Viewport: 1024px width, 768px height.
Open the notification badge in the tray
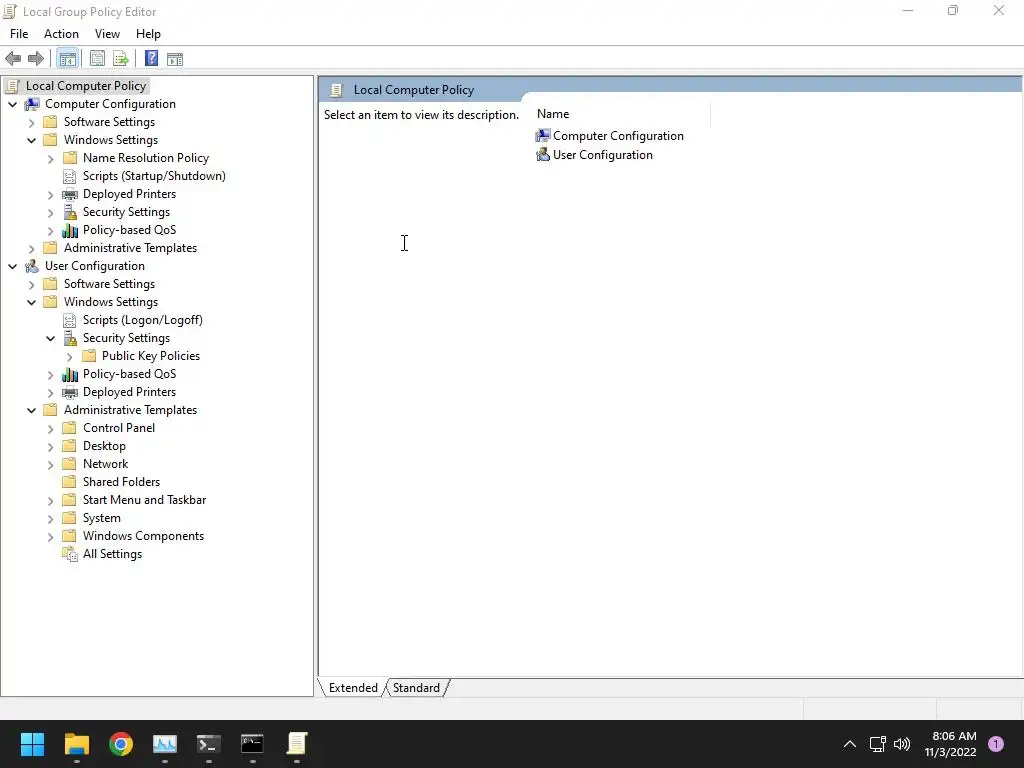click(996, 744)
